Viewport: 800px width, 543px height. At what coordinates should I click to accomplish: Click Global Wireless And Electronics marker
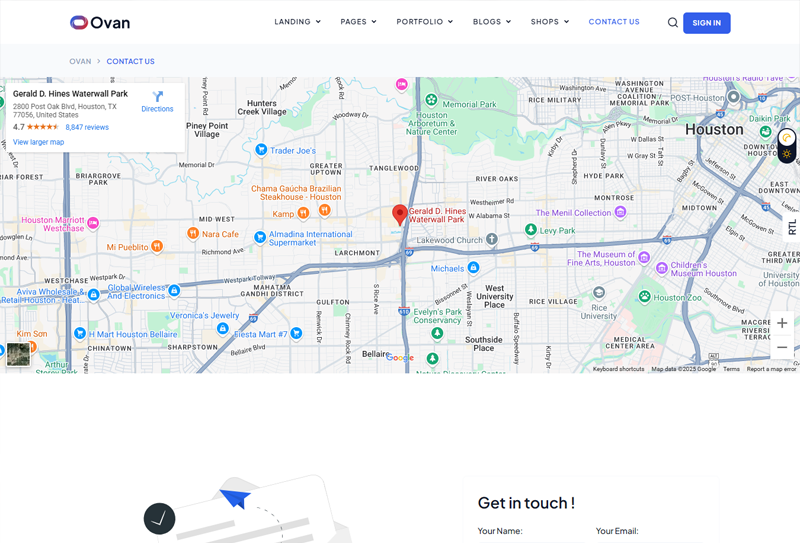click(x=174, y=290)
